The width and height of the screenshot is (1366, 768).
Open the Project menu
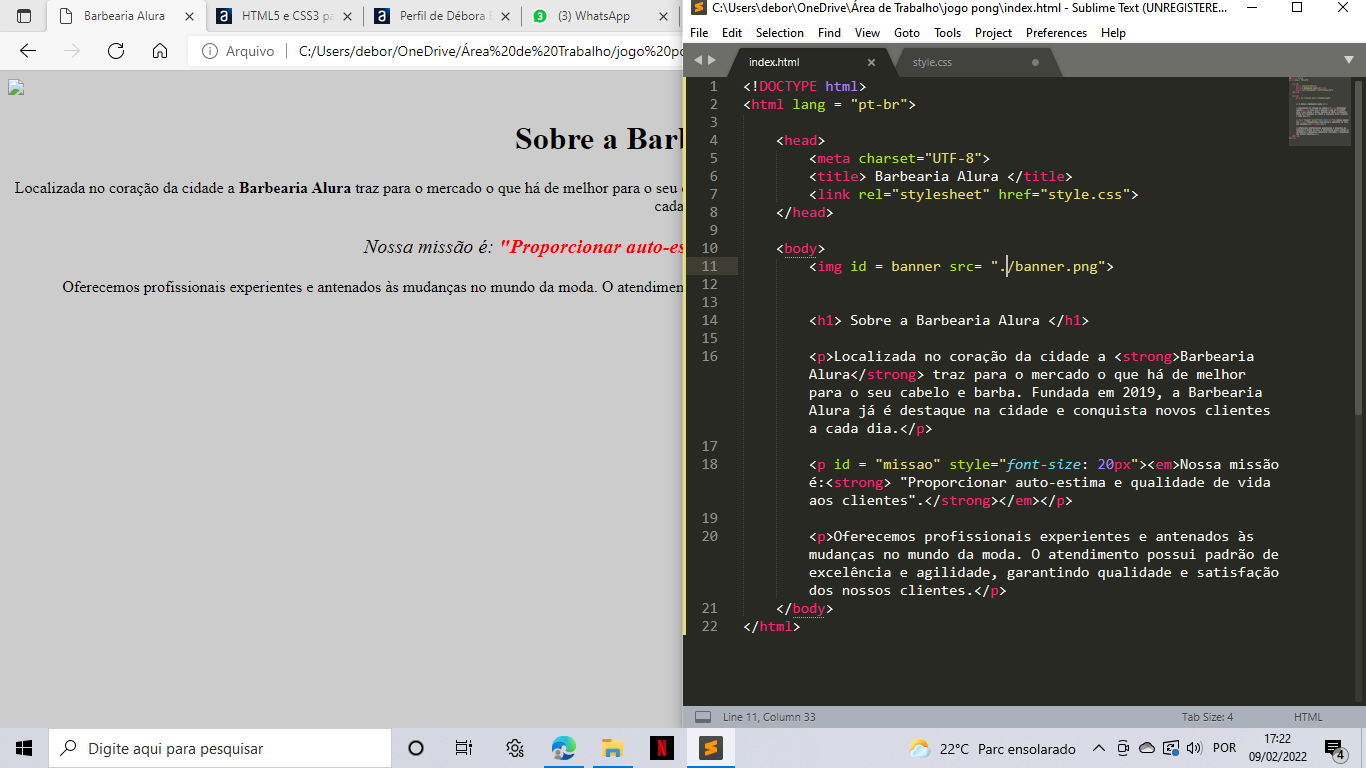click(x=993, y=32)
